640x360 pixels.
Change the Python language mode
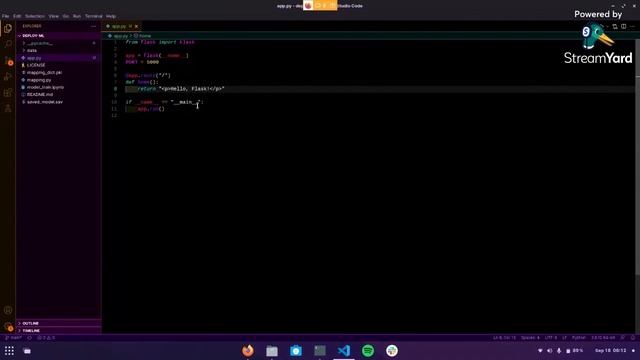click(x=579, y=338)
